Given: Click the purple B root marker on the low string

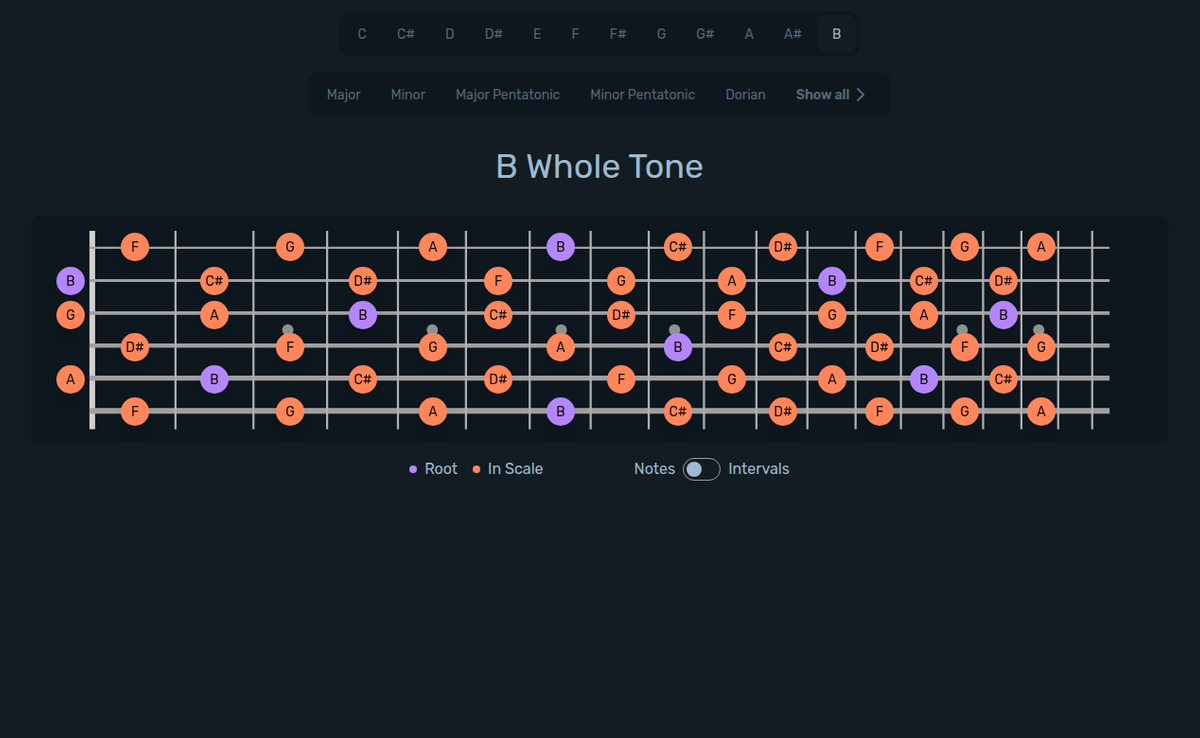Looking at the screenshot, I should tap(561, 411).
